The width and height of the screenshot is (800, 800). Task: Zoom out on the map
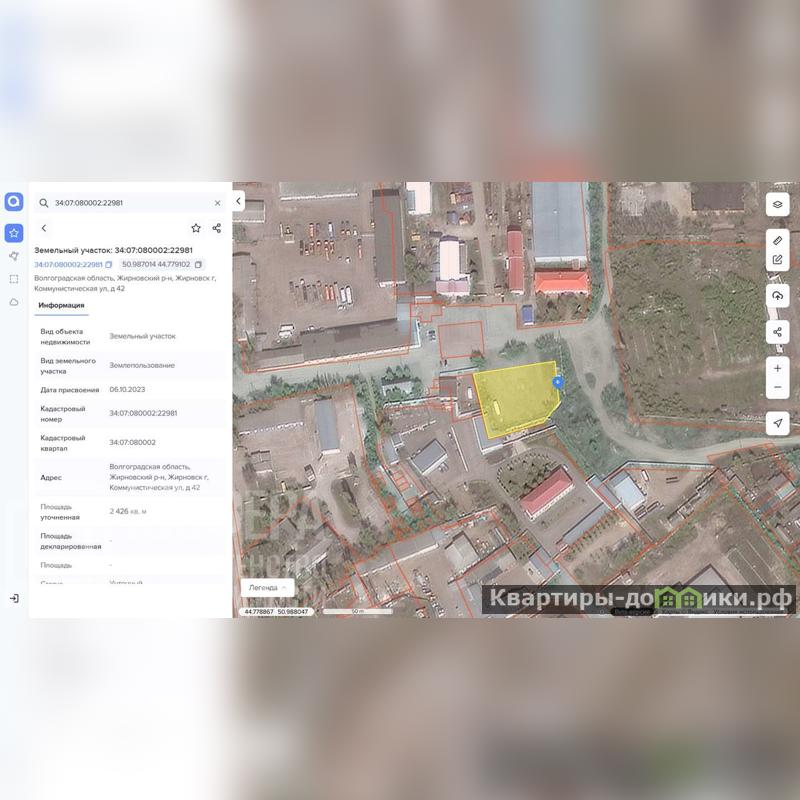pyautogui.click(x=777, y=388)
